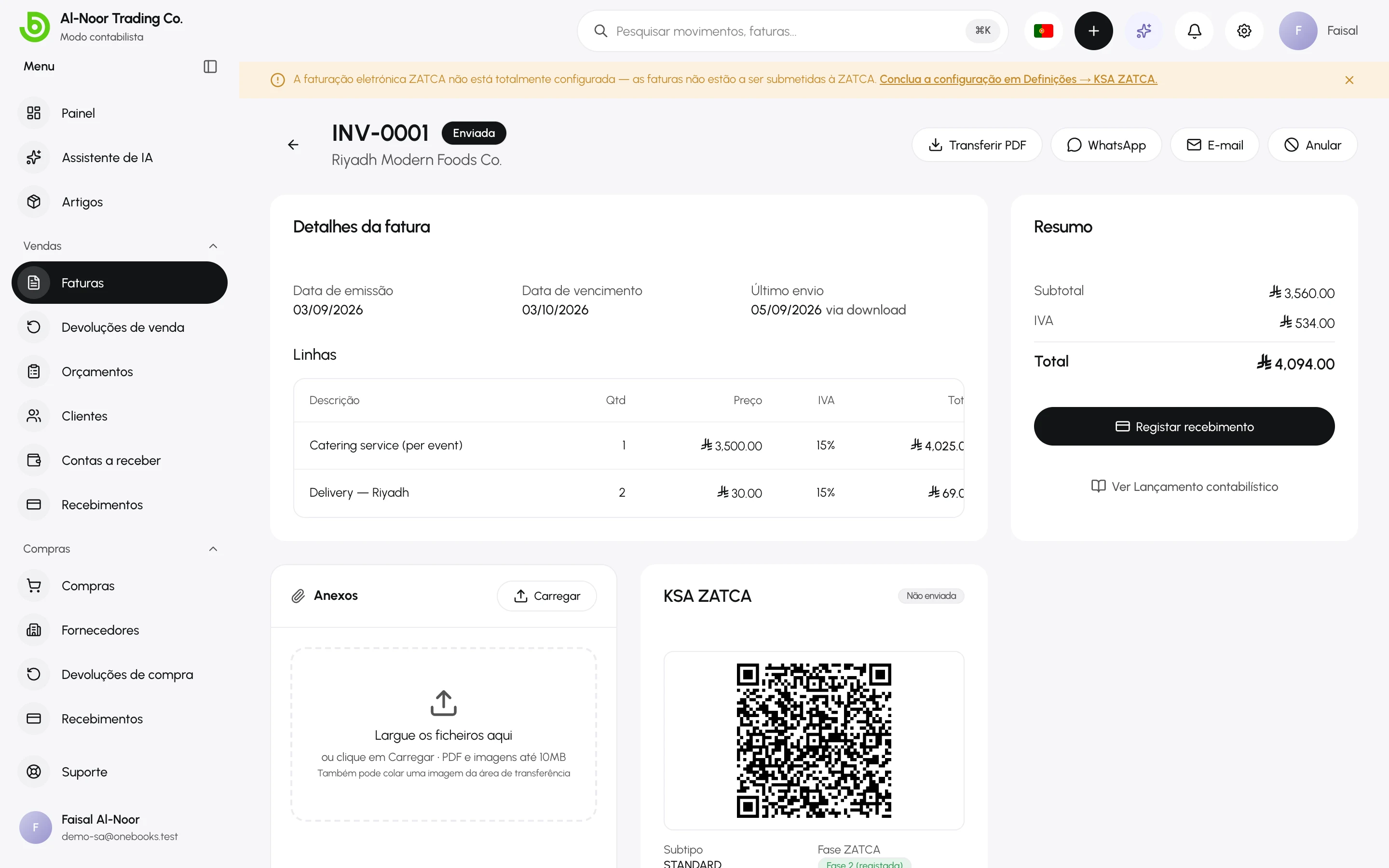Open the AI sparkle assistant in top bar

pyautogui.click(x=1144, y=31)
